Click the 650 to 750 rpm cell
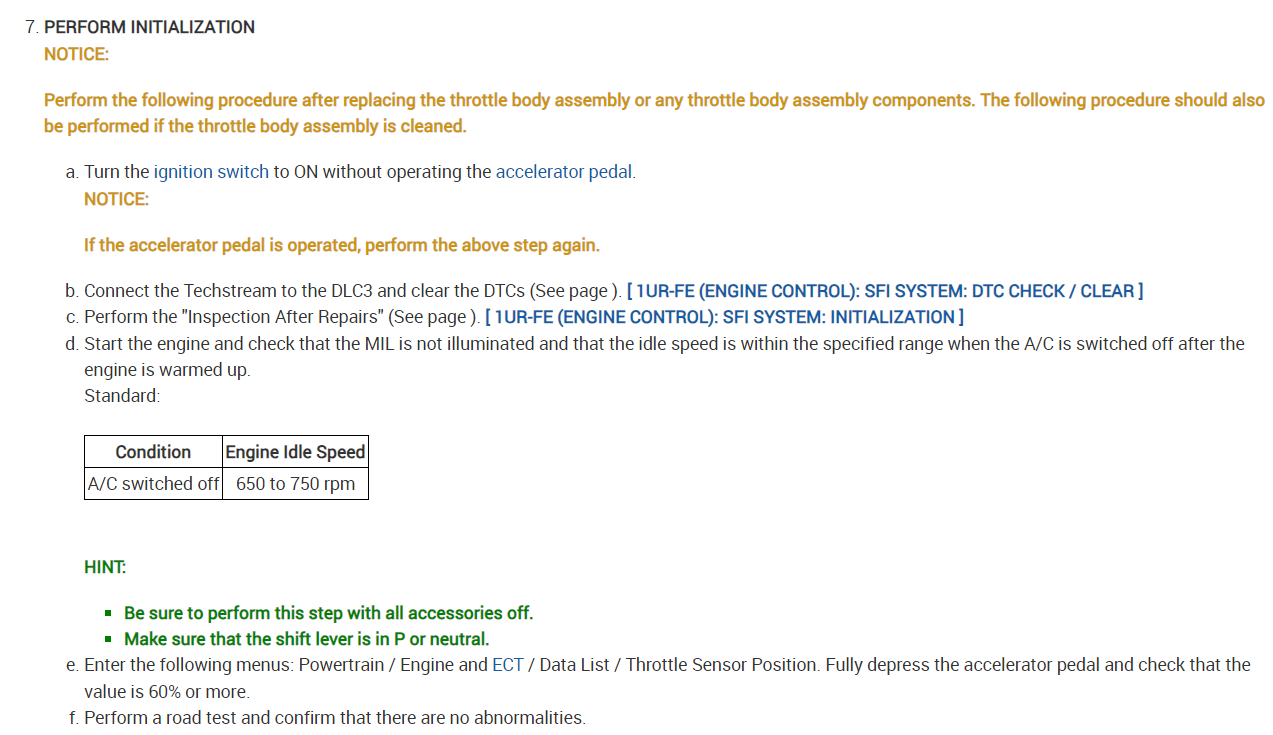 click(295, 484)
